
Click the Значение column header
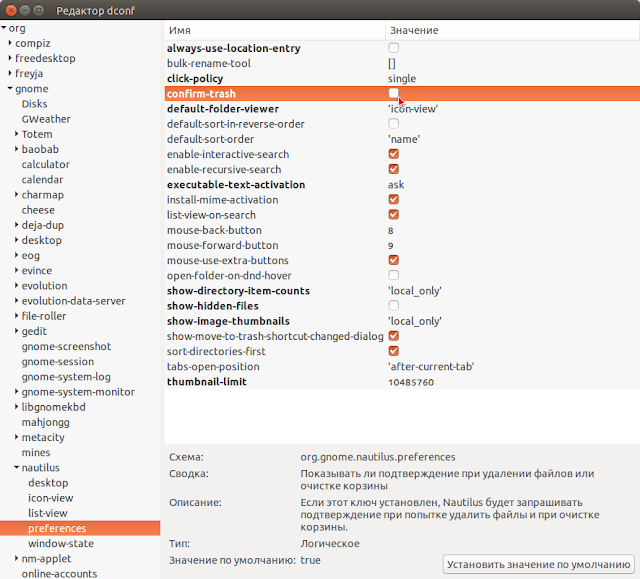click(x=513, y=30)
